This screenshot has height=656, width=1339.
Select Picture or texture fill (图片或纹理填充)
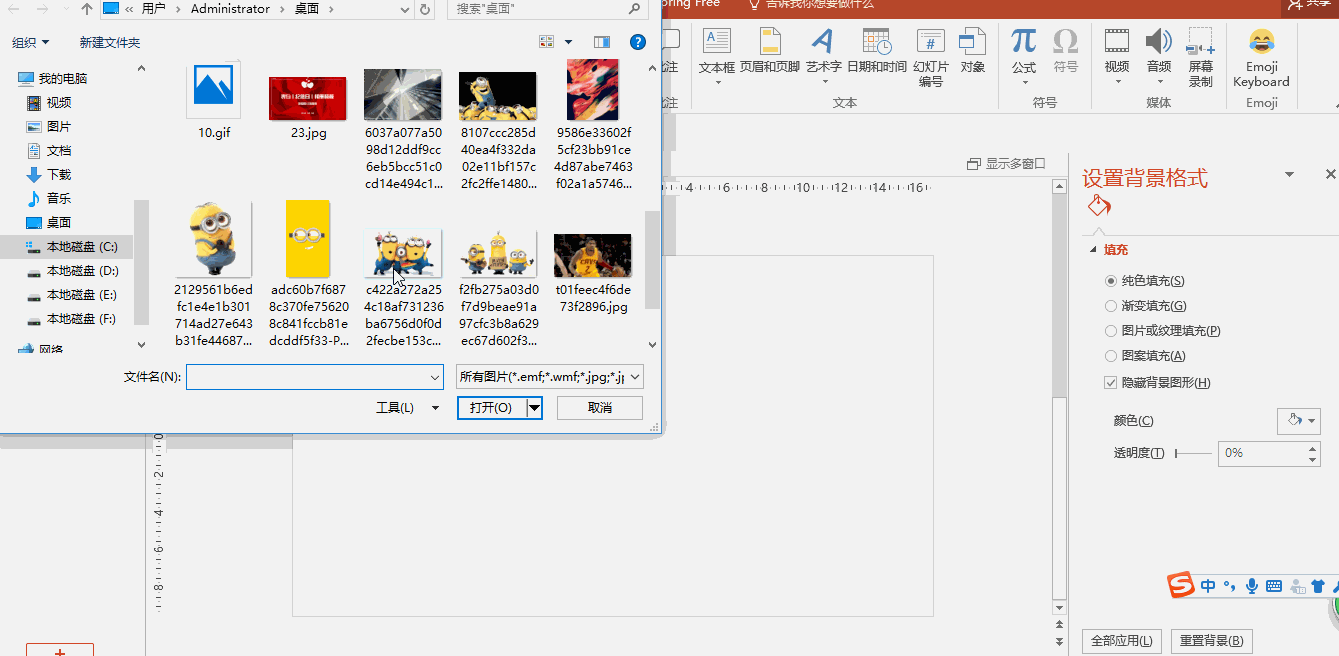[1162, 331]
